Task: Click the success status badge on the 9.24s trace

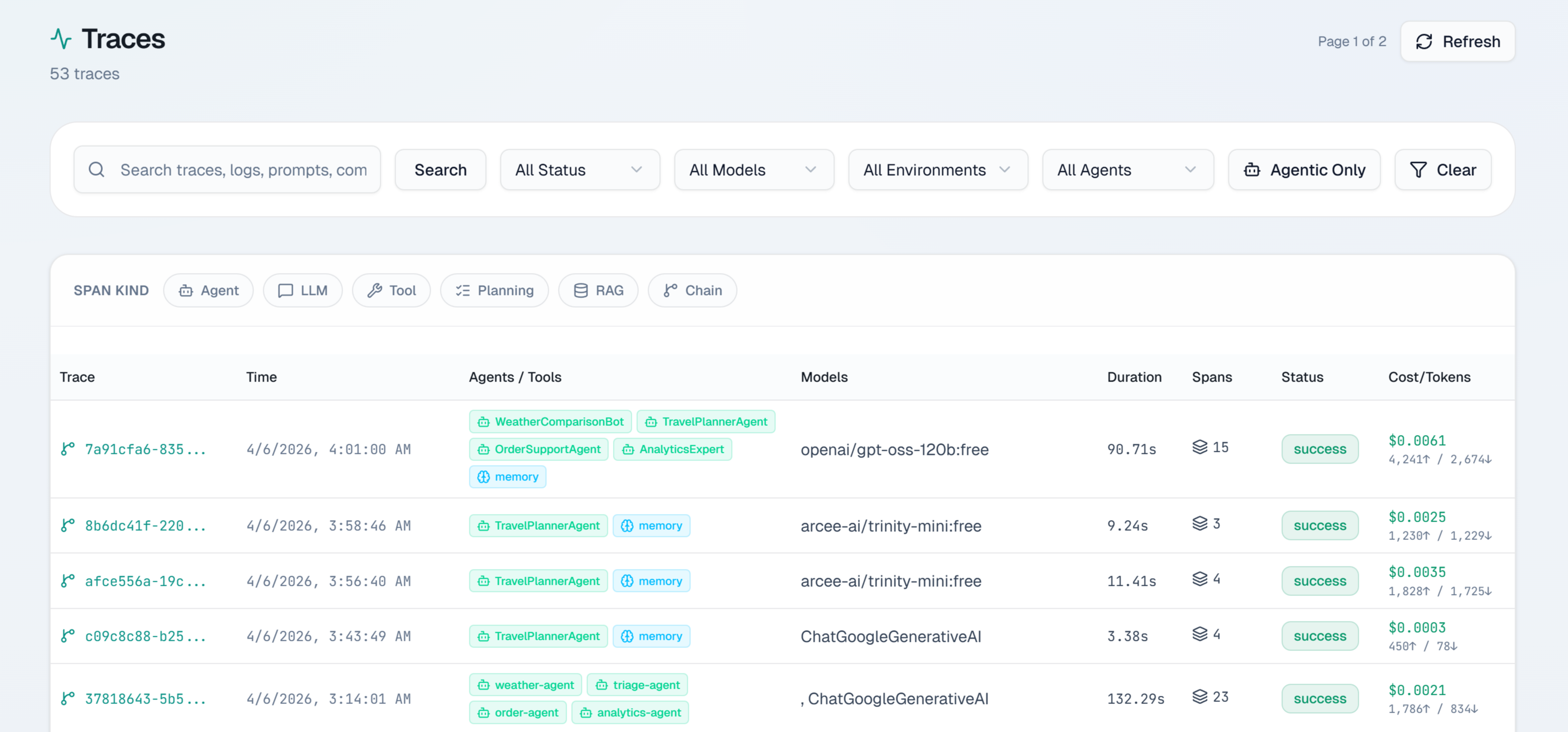Action: pos(1320,525)
